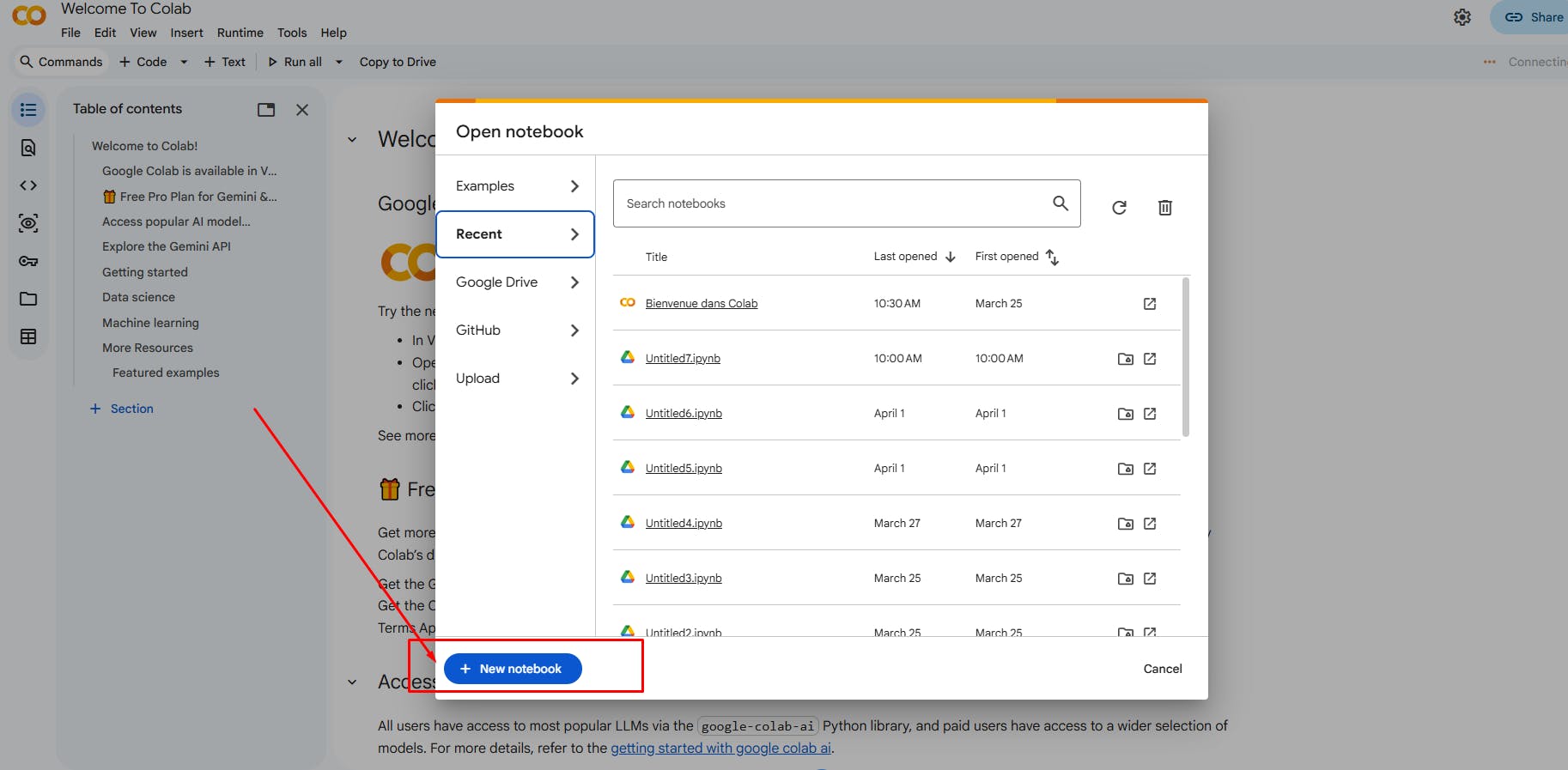Open the View menu
Viewport: 1568px width, 770px height.
click(x=143, y=33)
